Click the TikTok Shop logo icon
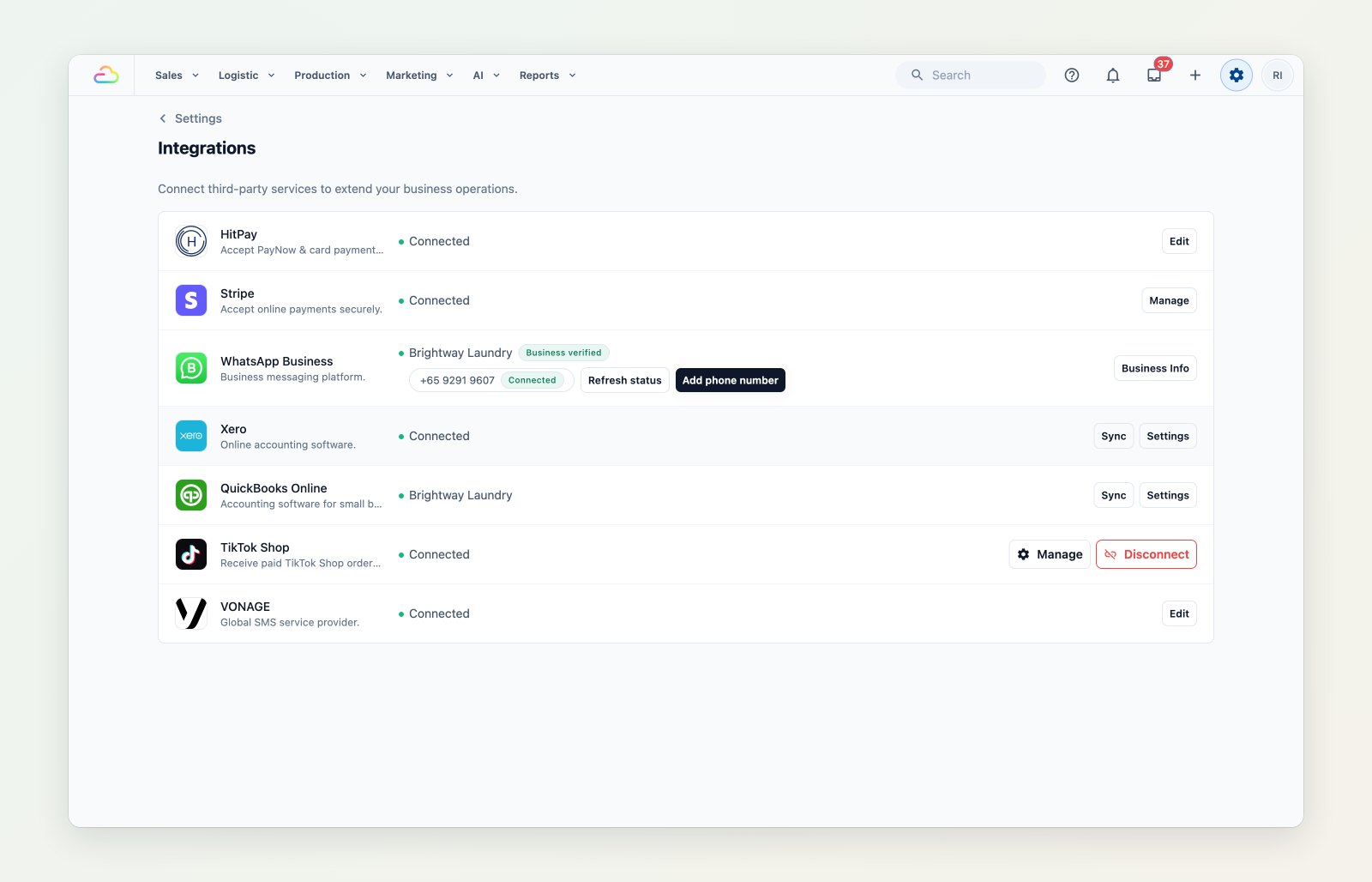Viewport: 1372px width, 882px height. click(191, 554)
